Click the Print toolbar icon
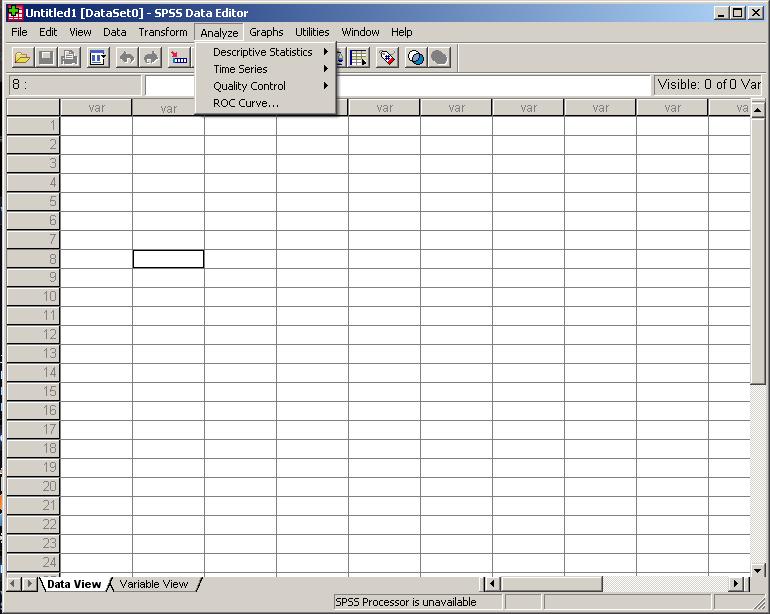Screen dimensions: 770x614 [69, 58]
